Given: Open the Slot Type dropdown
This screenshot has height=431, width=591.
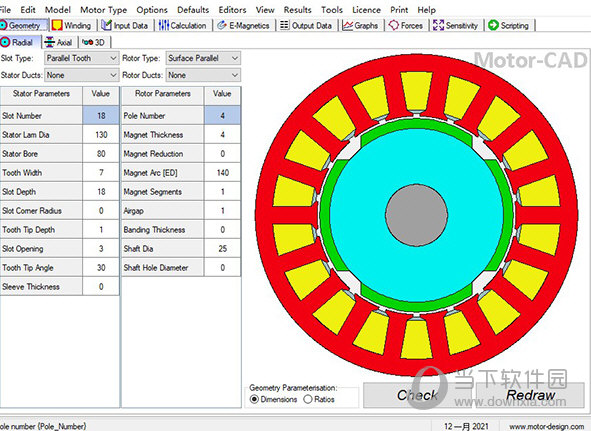Looking at the screenshot, I should [x=82, y=58].
